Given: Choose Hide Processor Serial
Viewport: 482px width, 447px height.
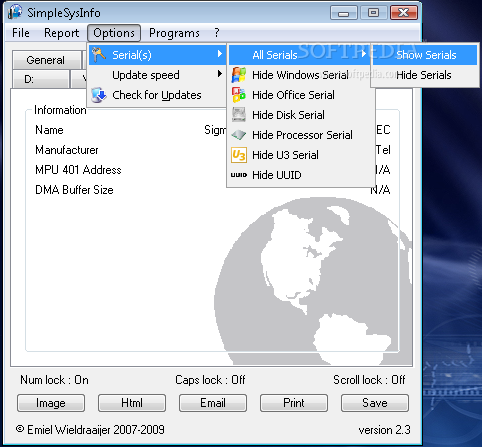Looking at the screenshot, I should pyautogui.click(x=300, y=135).
